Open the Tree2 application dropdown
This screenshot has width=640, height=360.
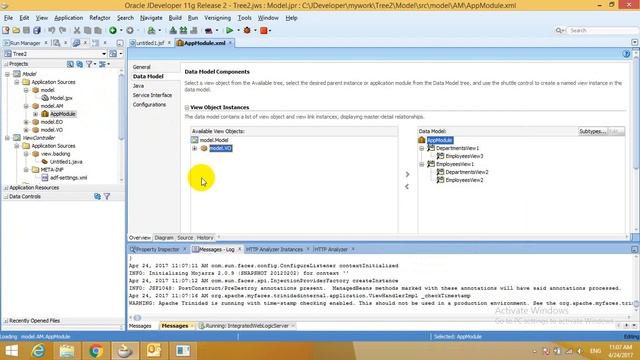click(x=104, y=54)
